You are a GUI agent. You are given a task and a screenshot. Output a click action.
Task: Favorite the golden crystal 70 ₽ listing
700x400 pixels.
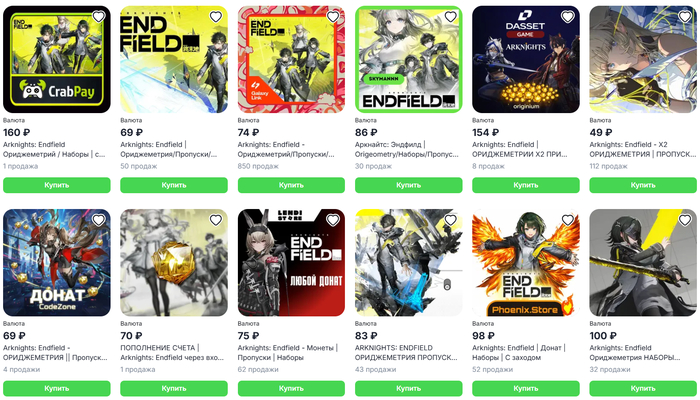pos(216,220)
